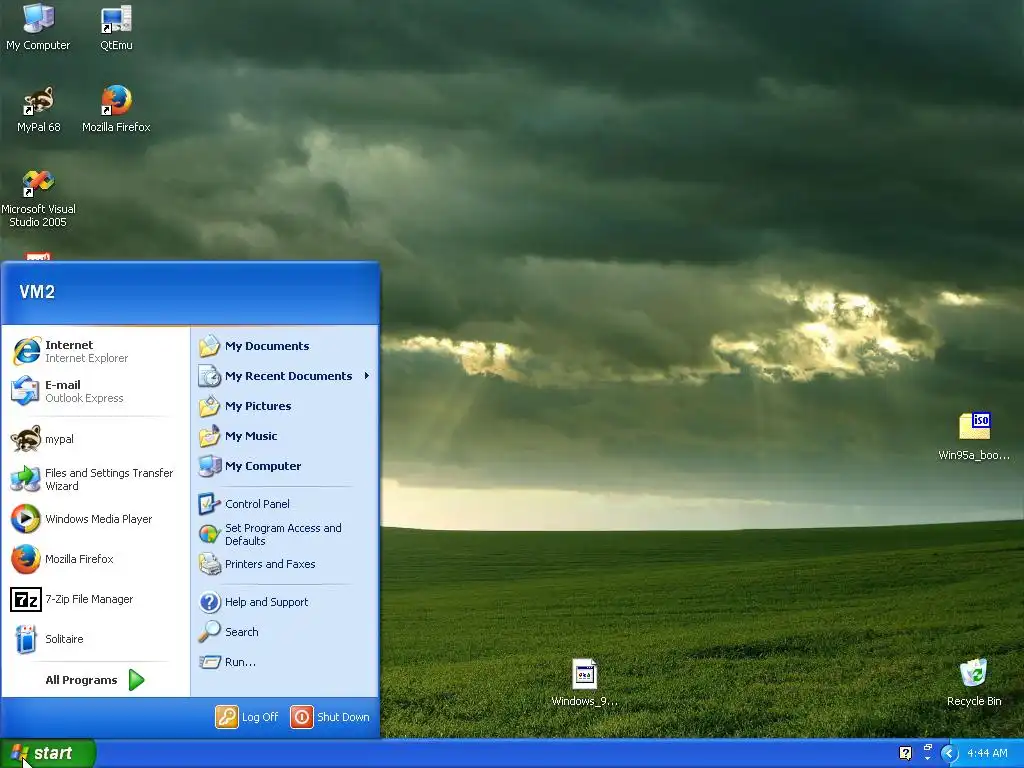The width and height of the screenshot is (1024, 768).
Task: Launch Mozilla Firefox desktop shortcut
Action: coord(116,110)
